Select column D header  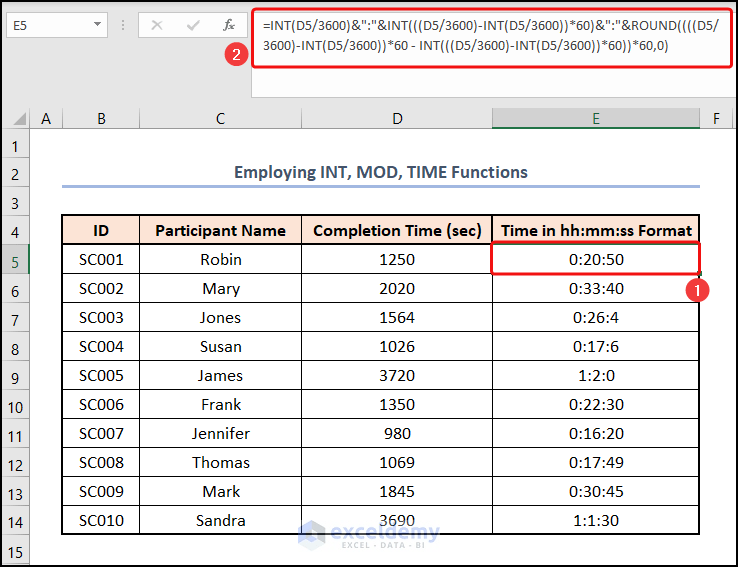coord(397,119)
